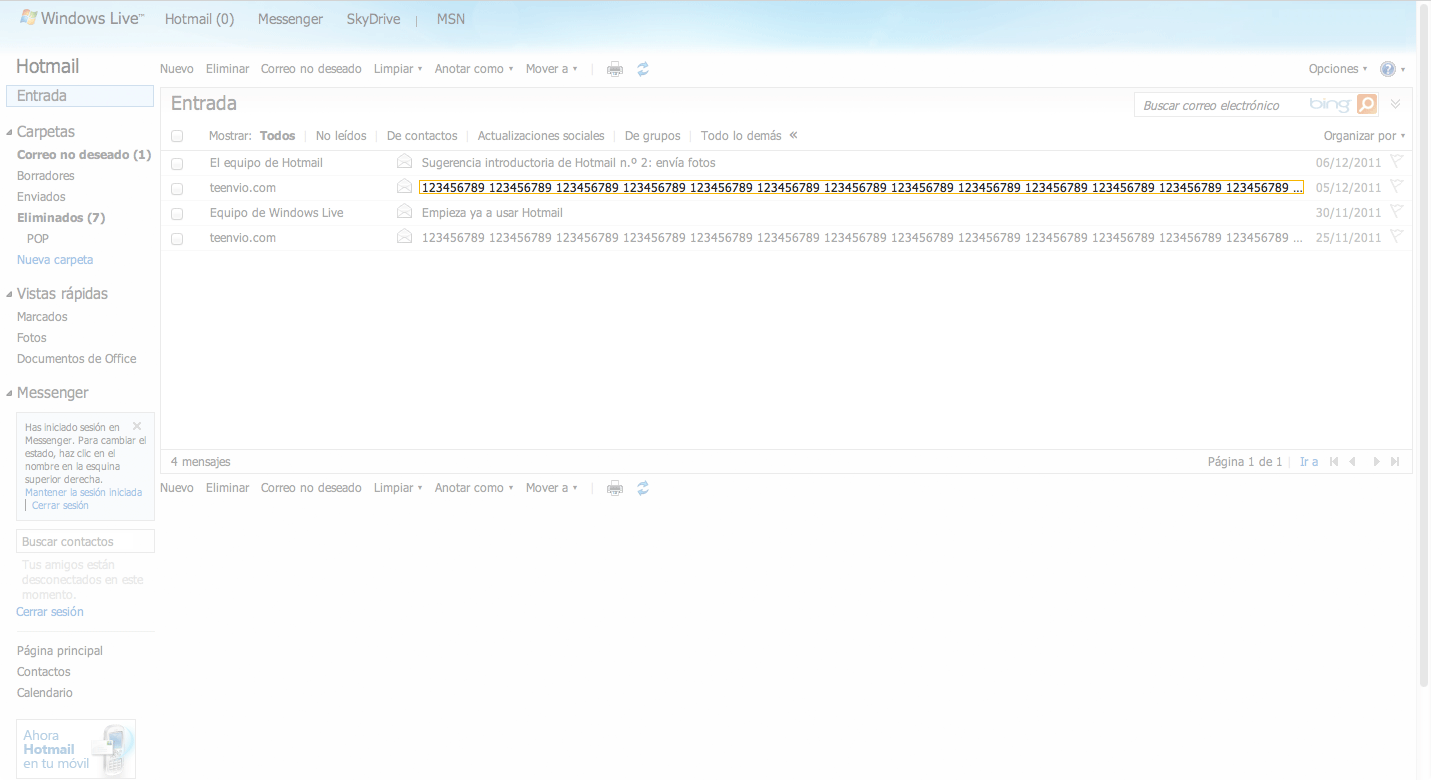This screenshot has width=1431, height=780.
Task: Flag the 25/11/2011 teenvio.com message
Action: tap(1397, 236)
